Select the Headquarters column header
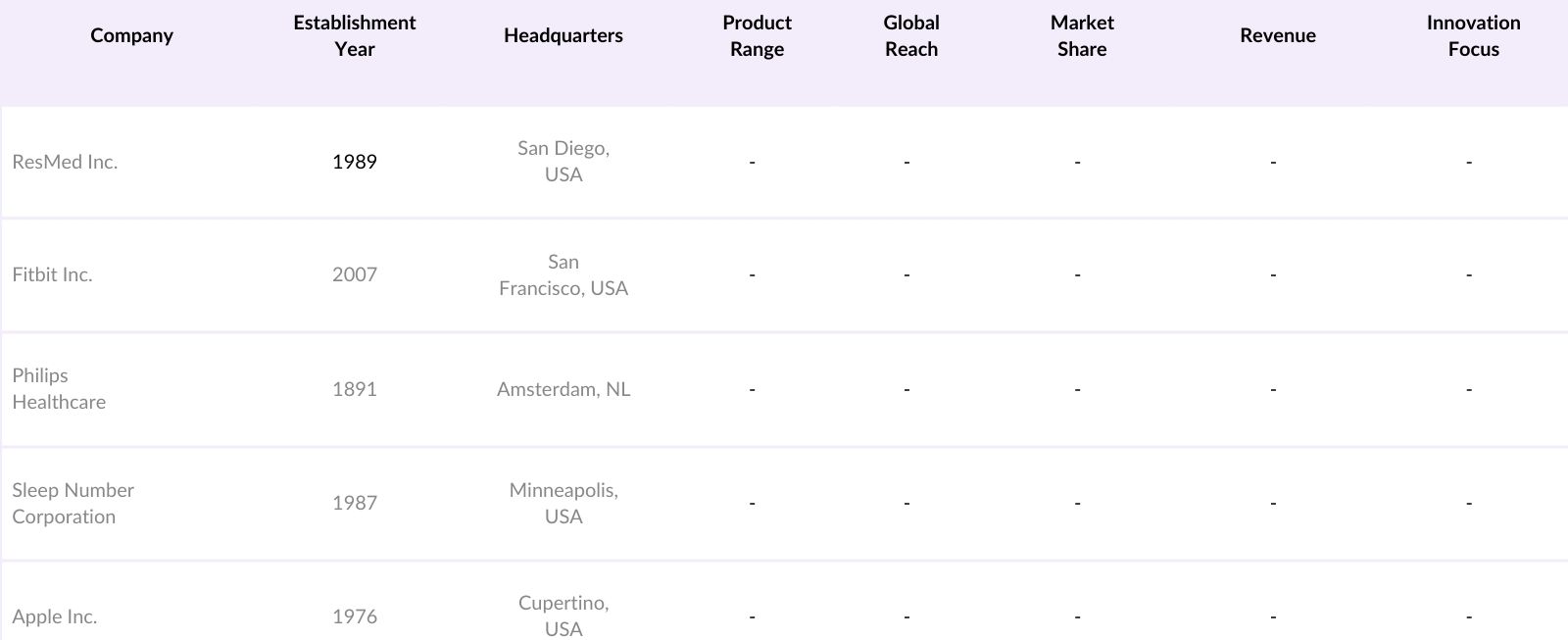The height and width of the screenshot is (640, 1568). [563, 35]
